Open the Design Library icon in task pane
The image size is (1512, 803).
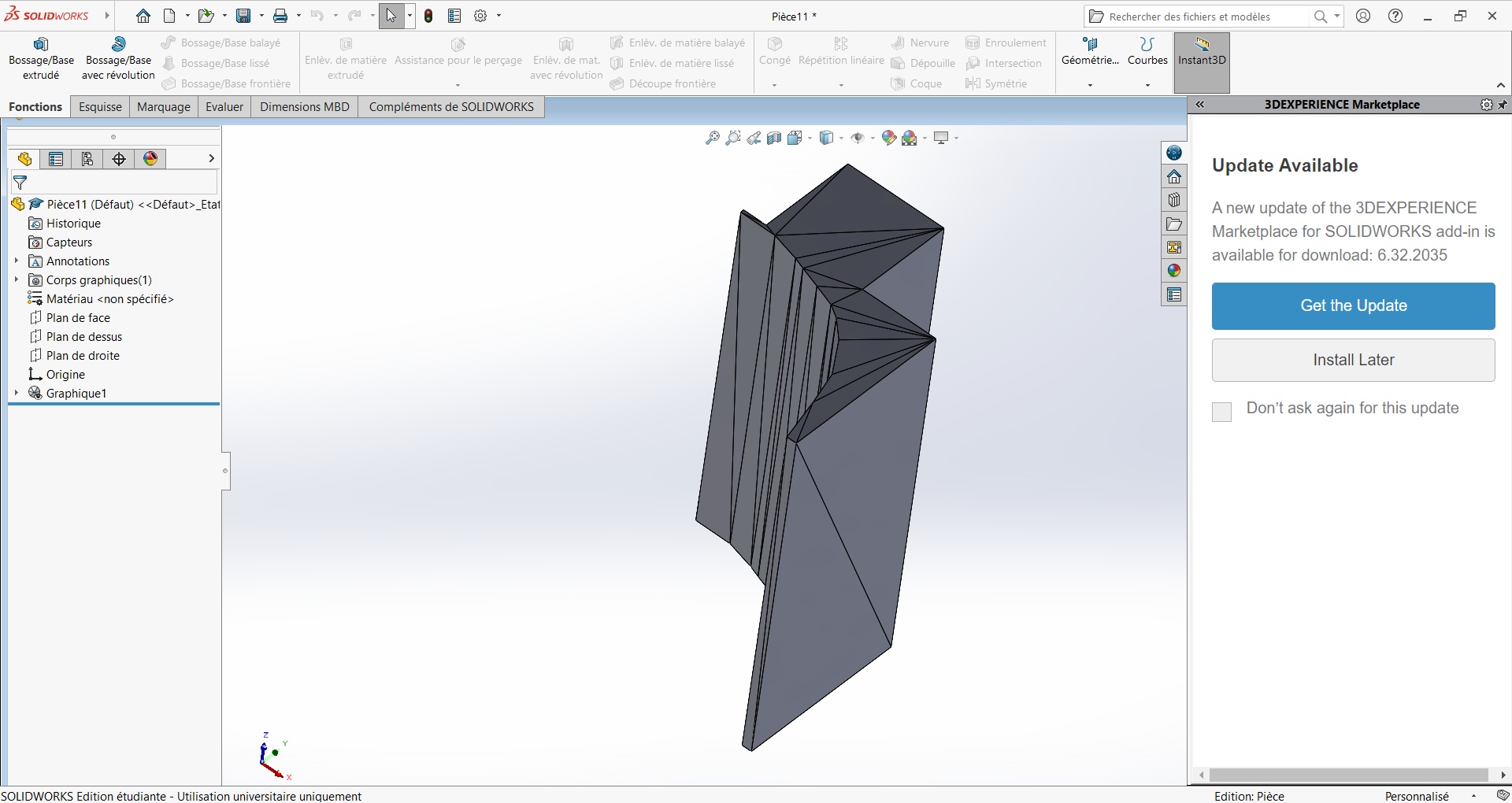click(1174, 200)
